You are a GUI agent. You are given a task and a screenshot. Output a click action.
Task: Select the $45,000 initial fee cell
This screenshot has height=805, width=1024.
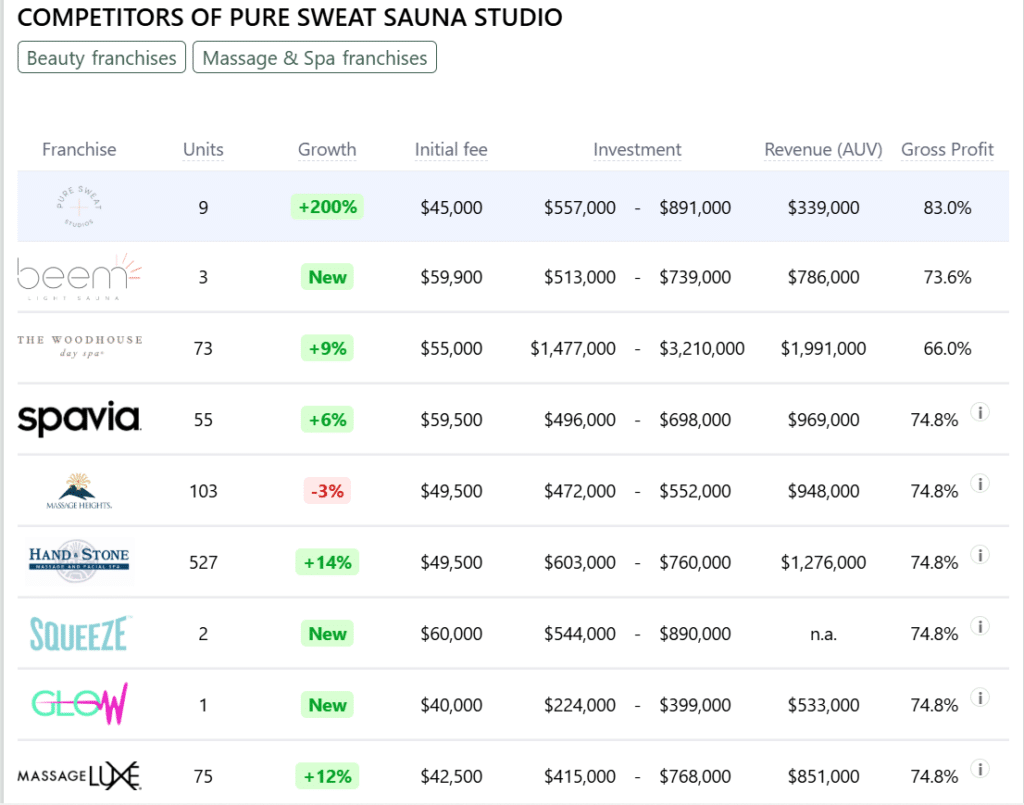[x=451, y=208]
